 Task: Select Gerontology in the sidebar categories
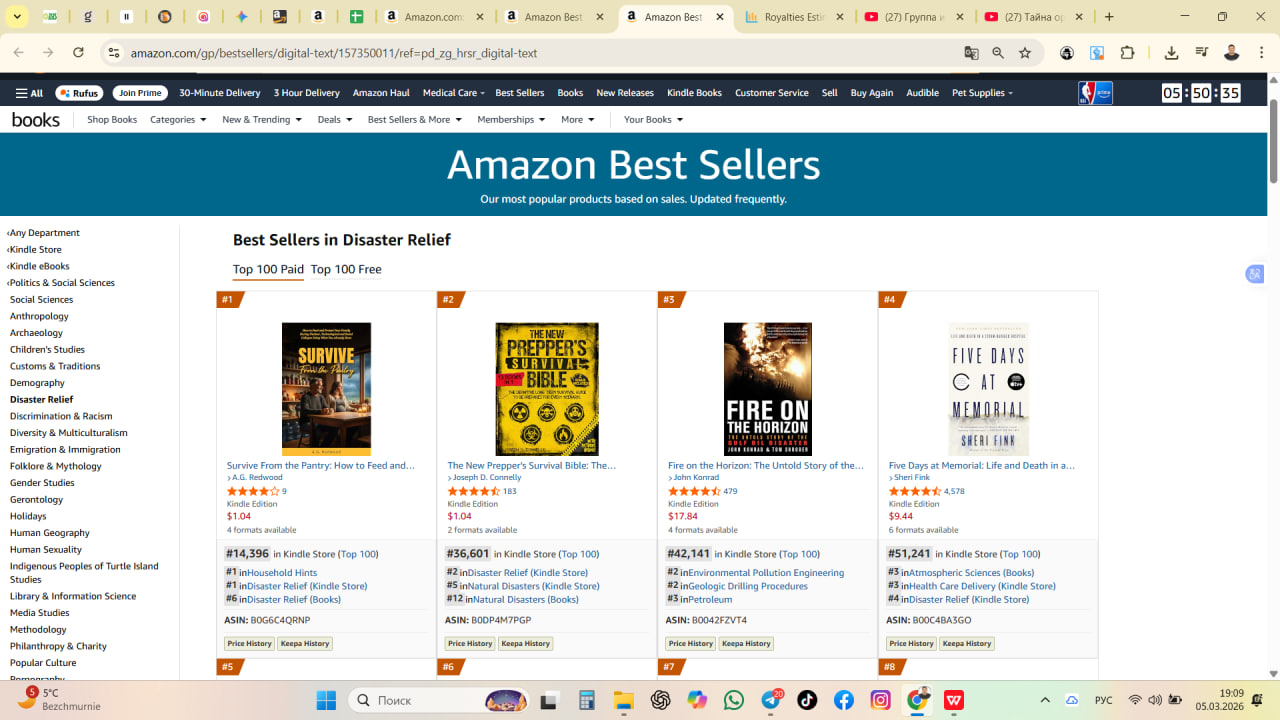click(37, 499)
